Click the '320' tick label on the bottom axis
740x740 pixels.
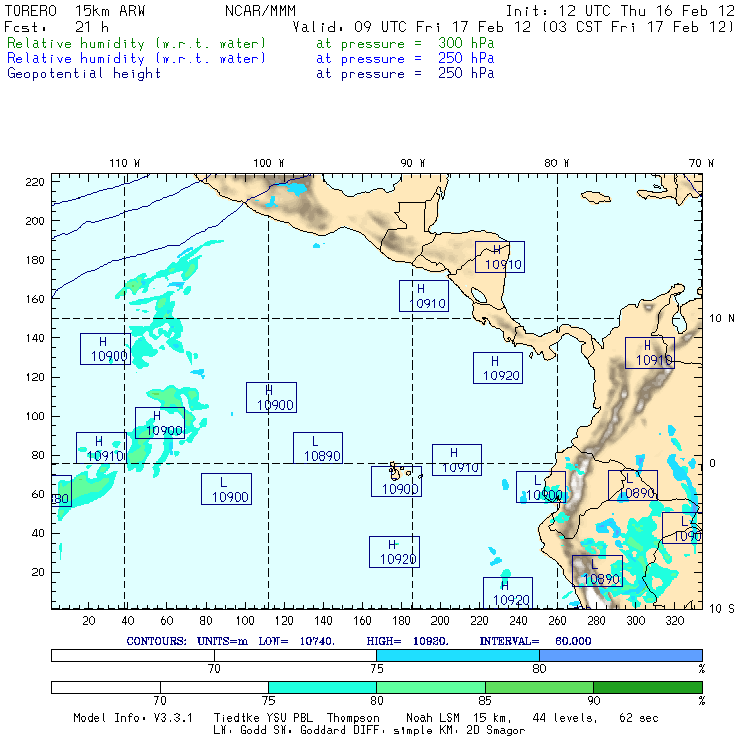click(674, 621)
